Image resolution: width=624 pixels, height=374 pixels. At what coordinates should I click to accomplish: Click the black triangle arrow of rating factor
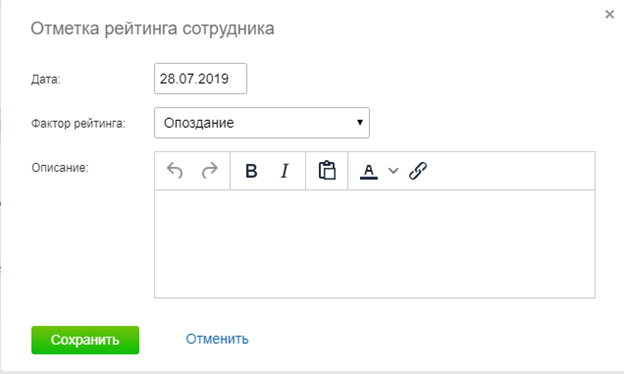[360, 123]
